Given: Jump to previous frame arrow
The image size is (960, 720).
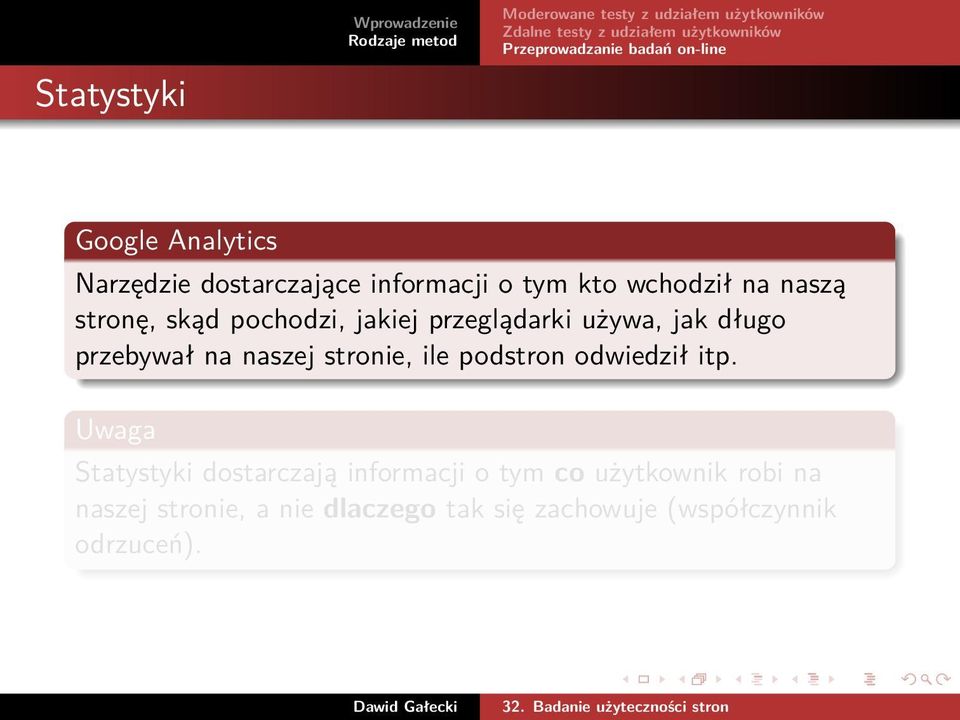Looking at the screenshot, I should 682,679.
